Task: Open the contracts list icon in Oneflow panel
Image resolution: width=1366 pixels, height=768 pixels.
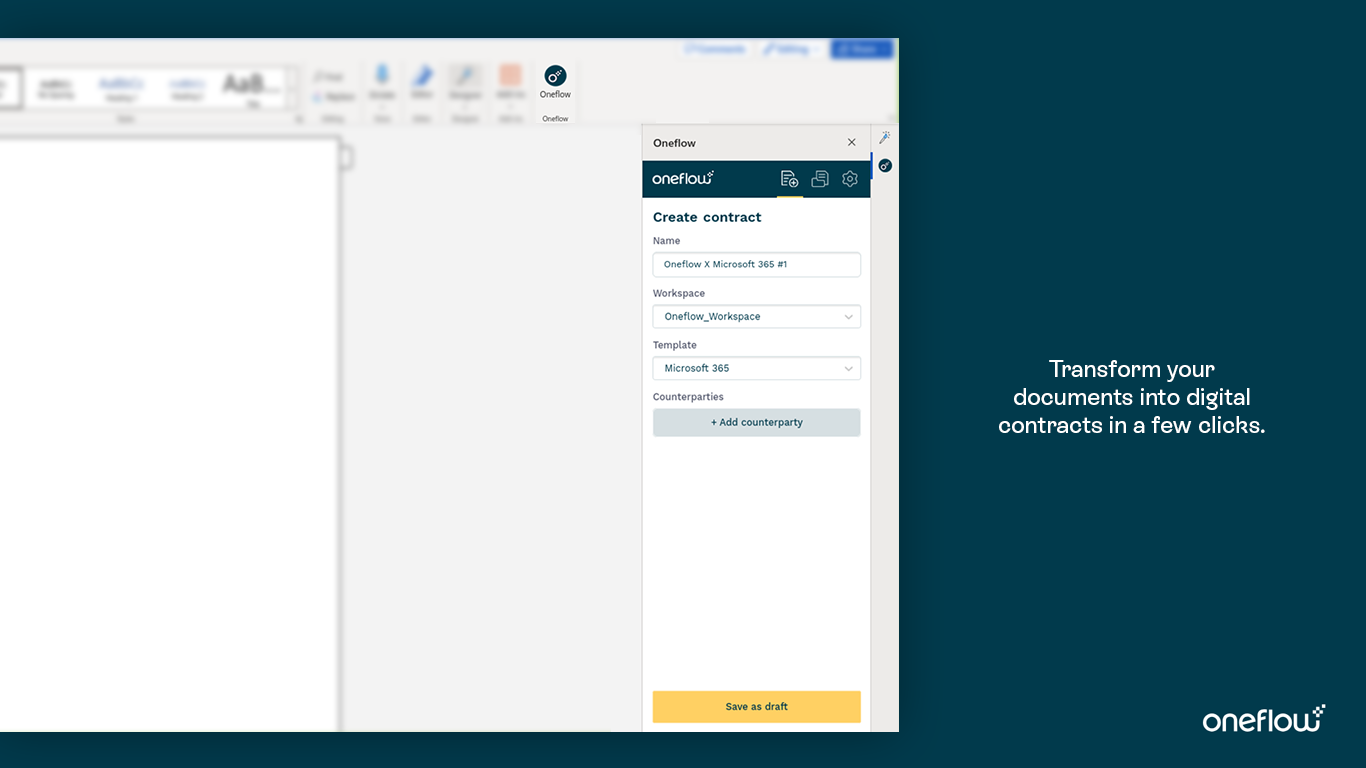Action: [x=820, y=179]
